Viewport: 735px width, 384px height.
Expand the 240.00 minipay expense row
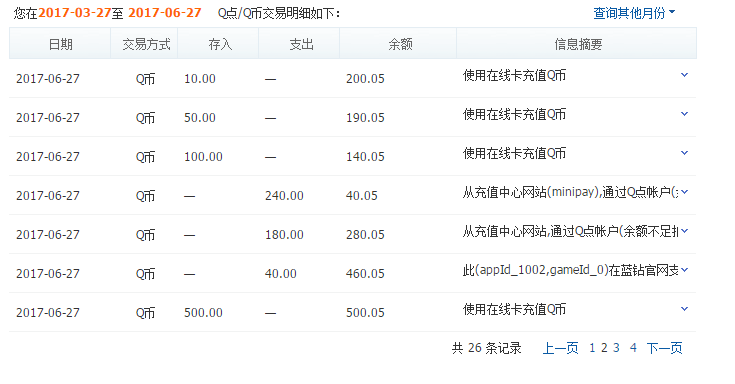pyautogui.click(x=684, y=192)
